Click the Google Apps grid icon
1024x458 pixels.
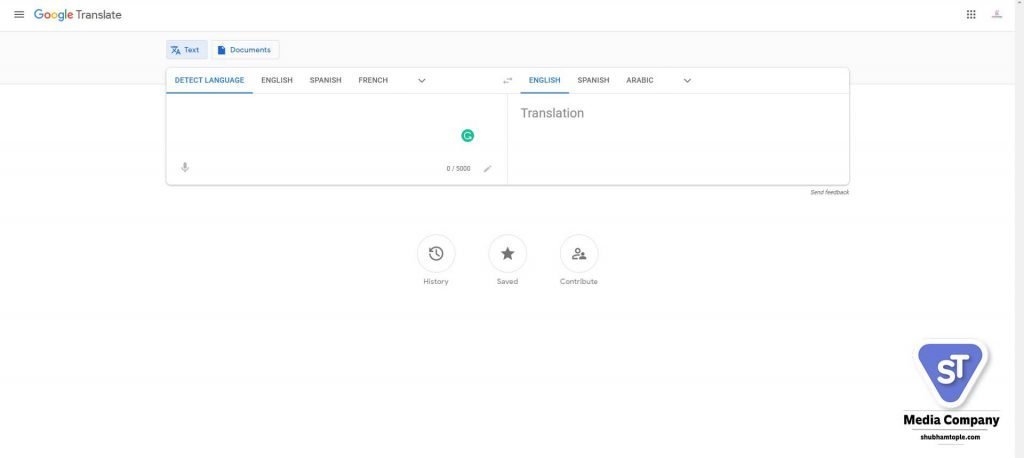(x=971, y=15)
